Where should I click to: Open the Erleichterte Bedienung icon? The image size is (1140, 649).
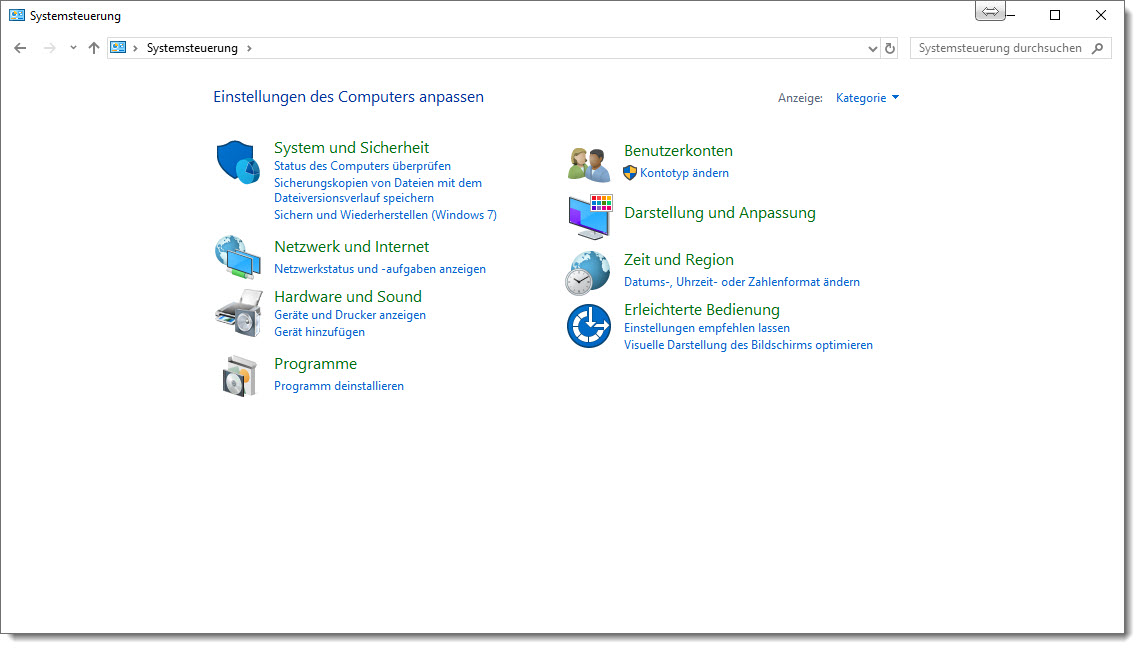tap(588, 326)
